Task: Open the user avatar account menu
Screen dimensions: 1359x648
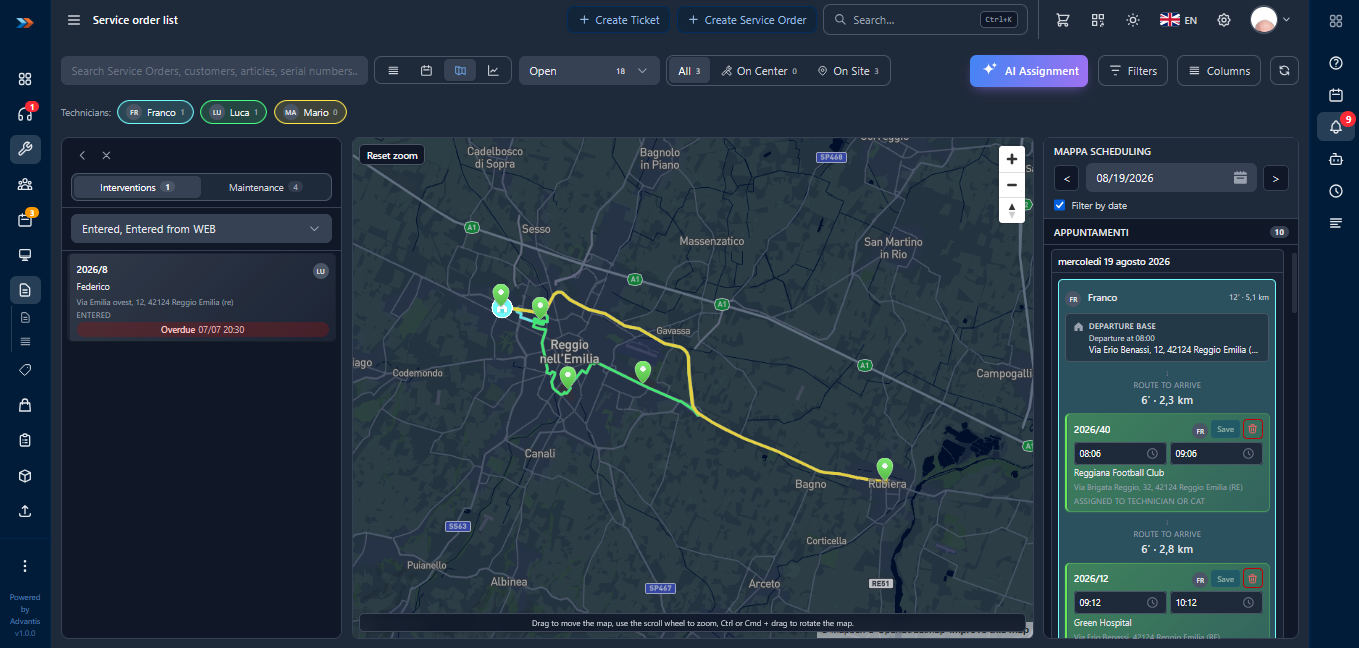Action: [x=1270, y=20]
